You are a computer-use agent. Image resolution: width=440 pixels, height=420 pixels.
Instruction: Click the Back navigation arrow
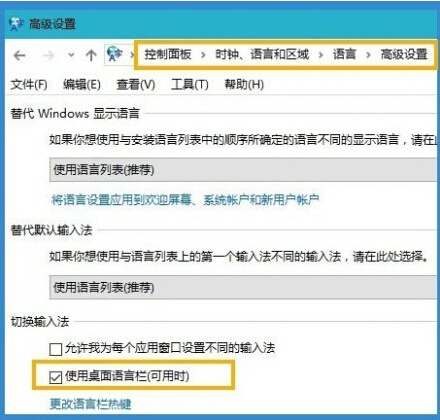pos(20,55)
